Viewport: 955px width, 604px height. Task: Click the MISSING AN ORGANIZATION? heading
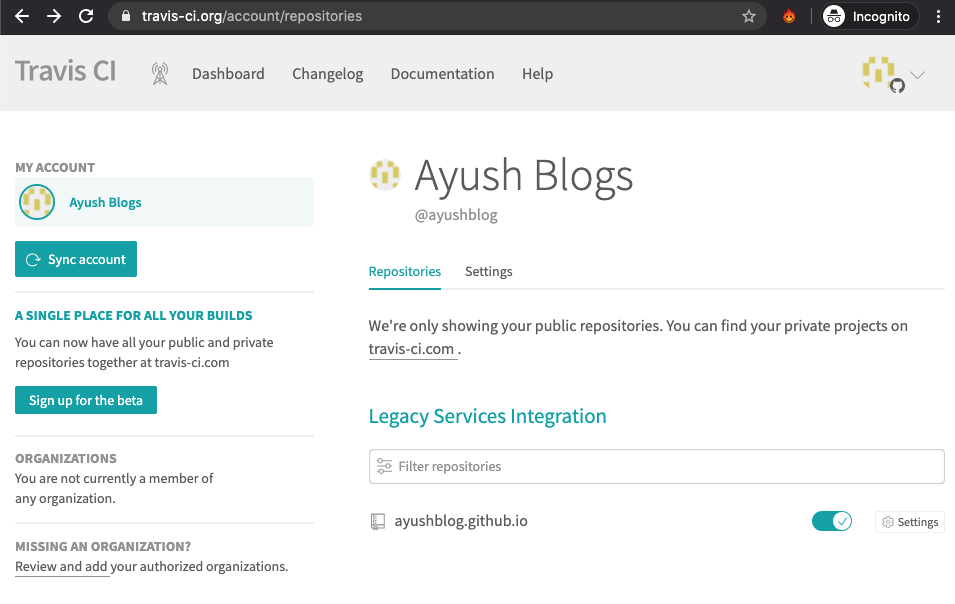[x=103, y=546]
